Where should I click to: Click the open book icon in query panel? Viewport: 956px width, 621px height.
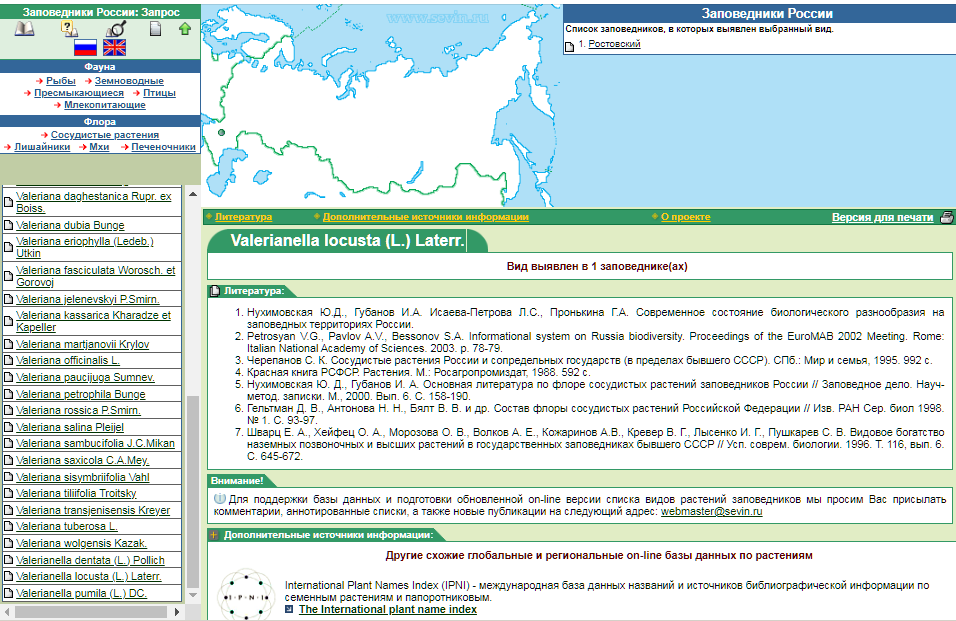(x=24, y=28)
